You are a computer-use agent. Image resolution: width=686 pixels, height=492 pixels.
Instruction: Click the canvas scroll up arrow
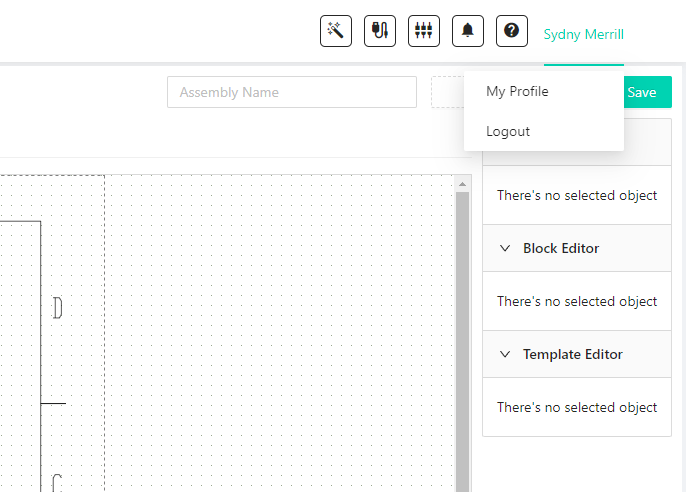coord(462,184)
